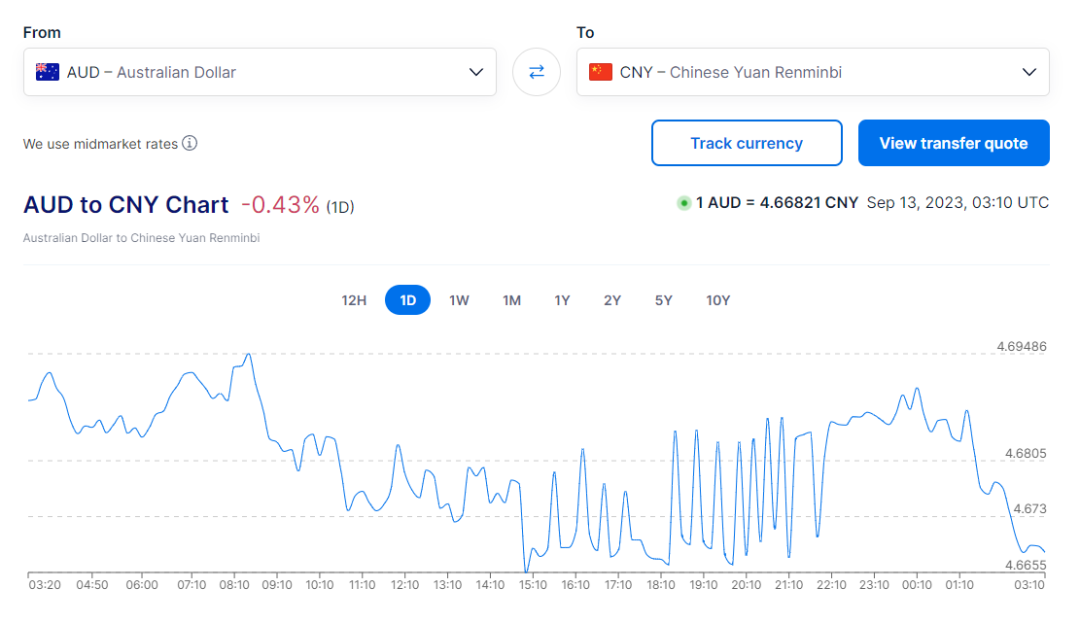
Task: Click the Track currency button
Action: (x=746, y=143)
